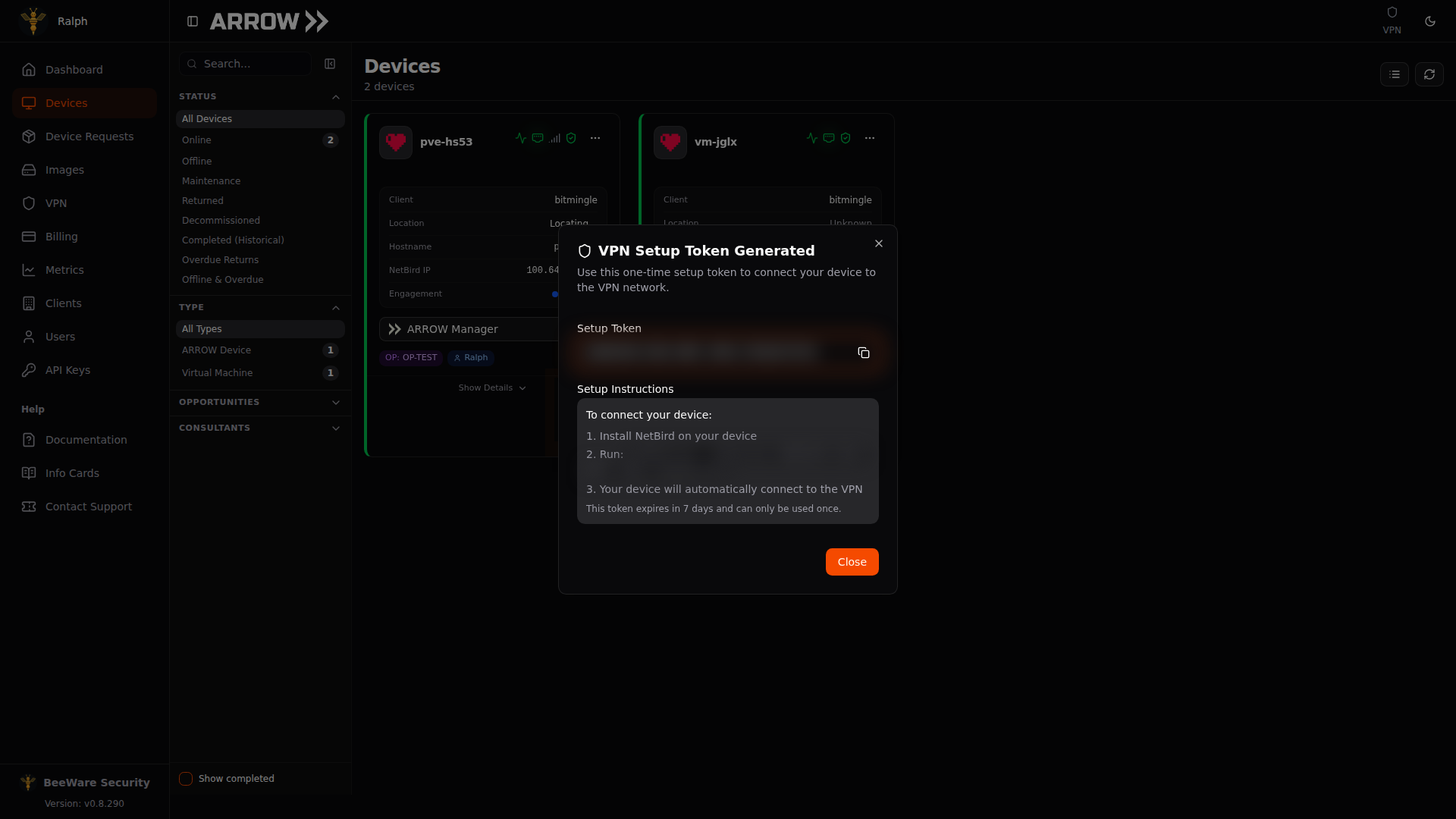
Task: Open vm-jglx card options menu
Action: pos(870,138)
